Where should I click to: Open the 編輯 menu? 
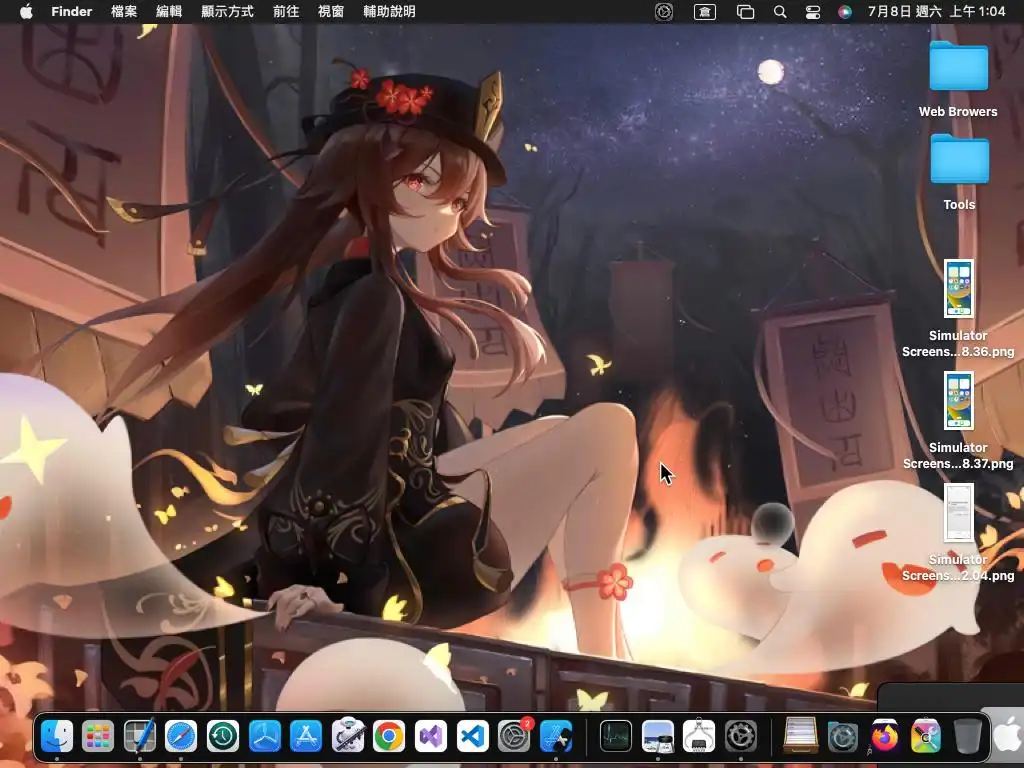[168, 11]
